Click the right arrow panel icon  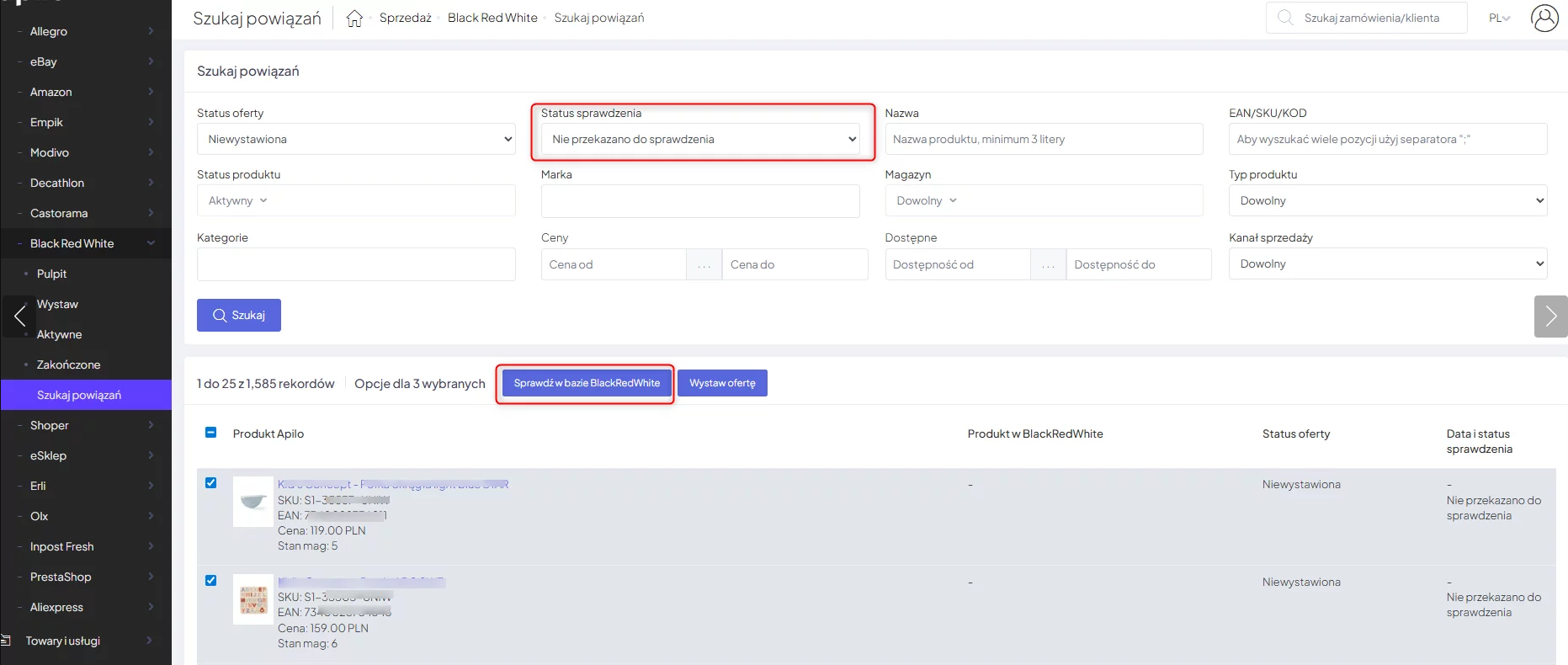[1550, 317]
